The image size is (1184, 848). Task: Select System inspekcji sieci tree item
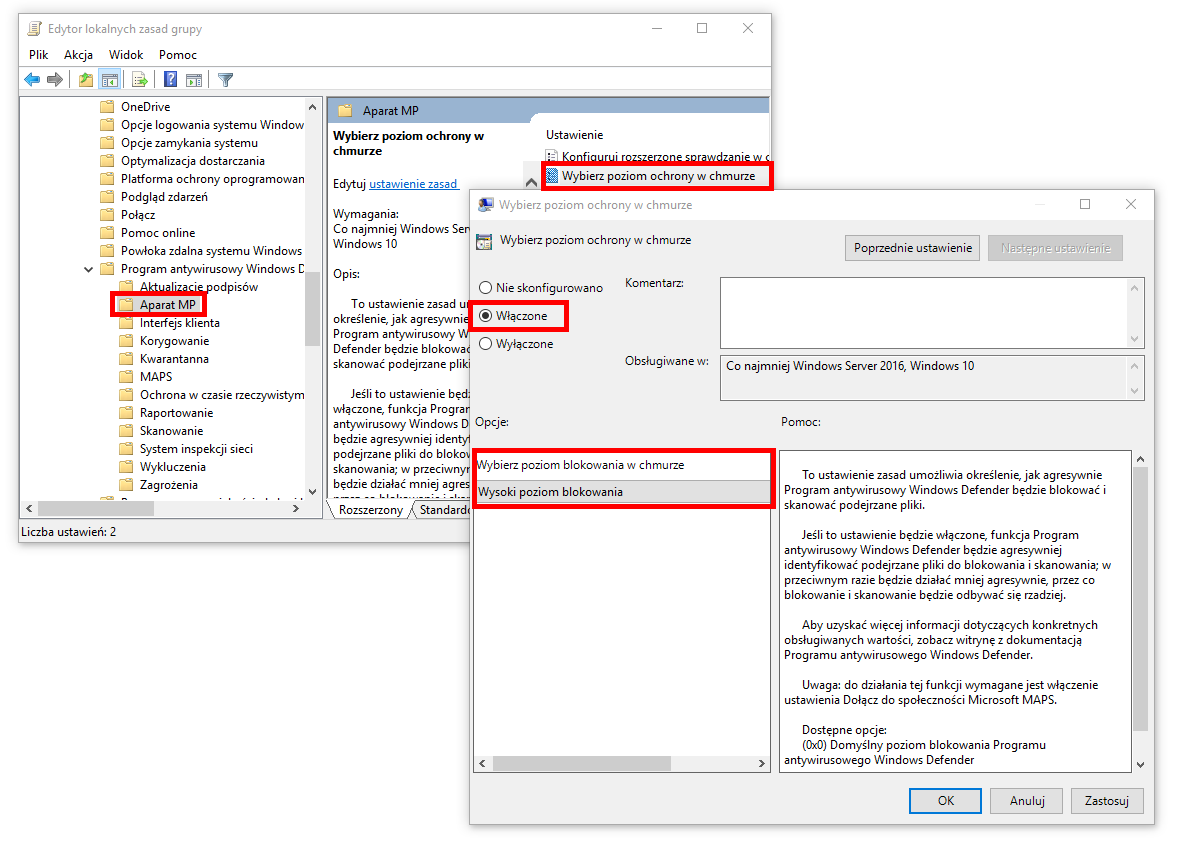click(196, 449)
